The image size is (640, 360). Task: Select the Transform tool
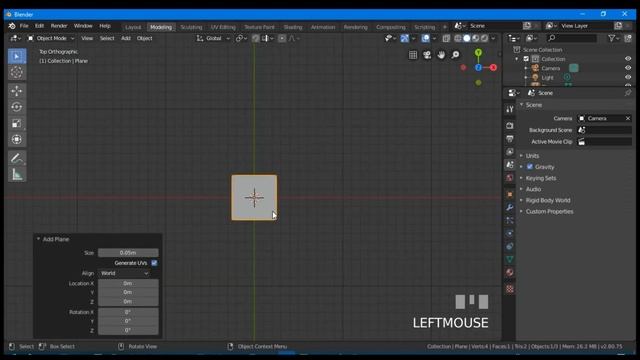[17, 140]
